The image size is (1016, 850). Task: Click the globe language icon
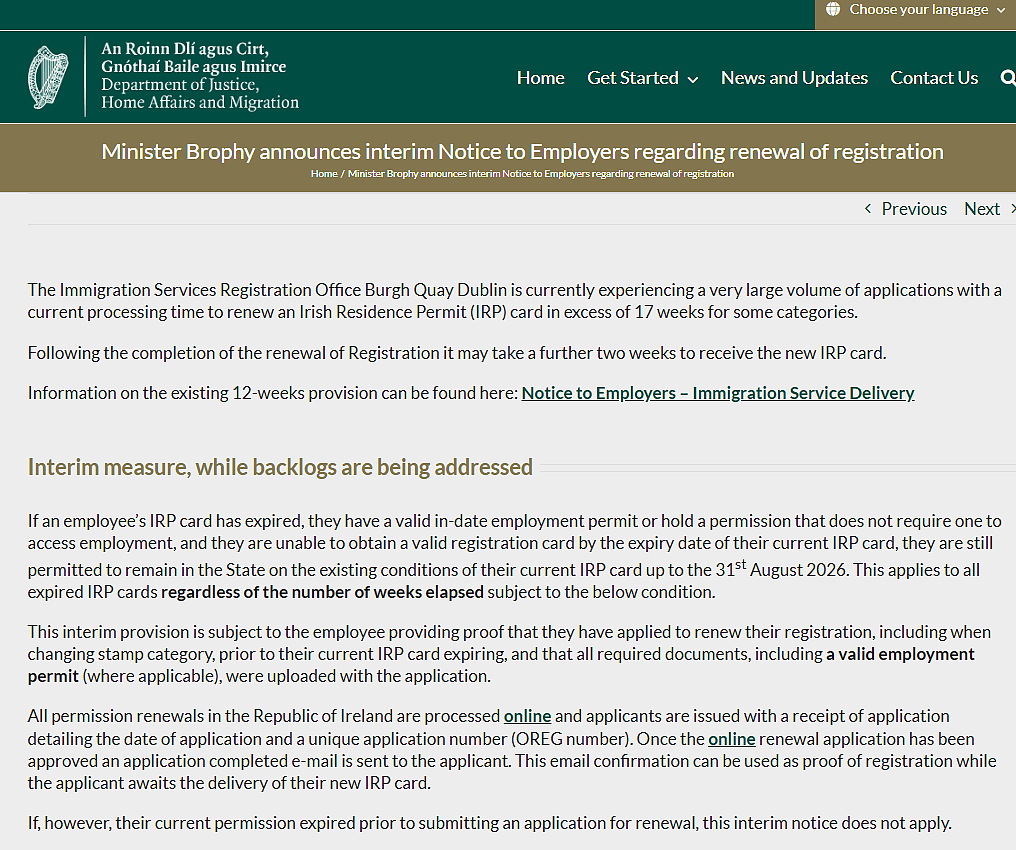point(833,9)
